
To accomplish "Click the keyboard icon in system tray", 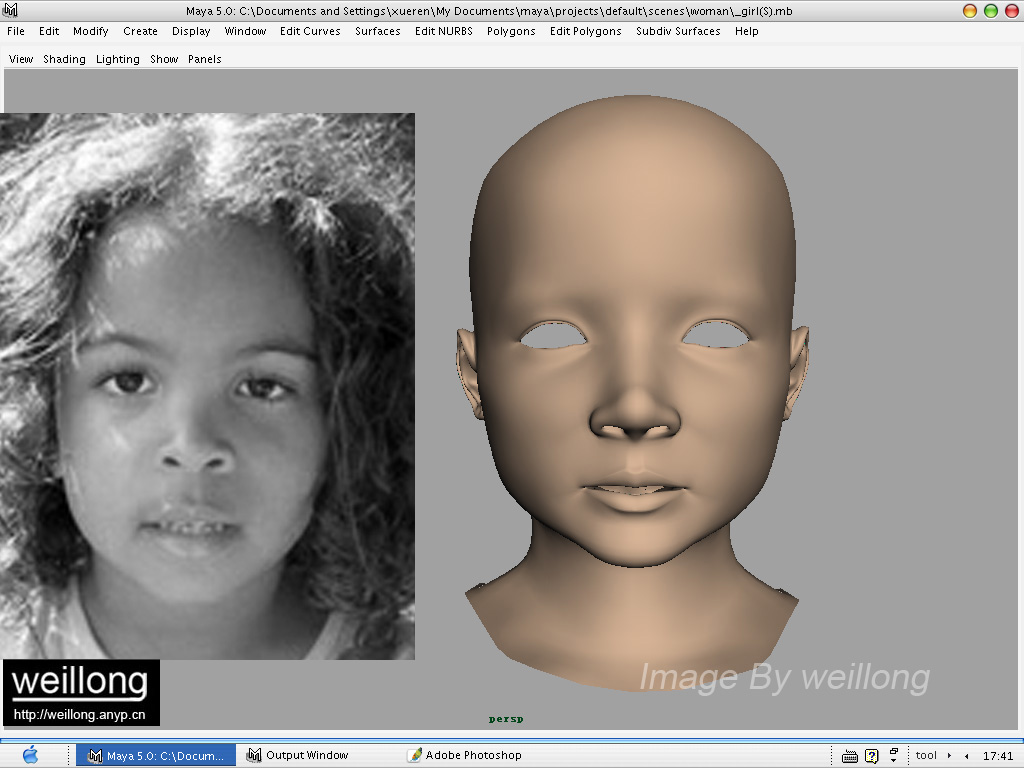I will 850,756.
